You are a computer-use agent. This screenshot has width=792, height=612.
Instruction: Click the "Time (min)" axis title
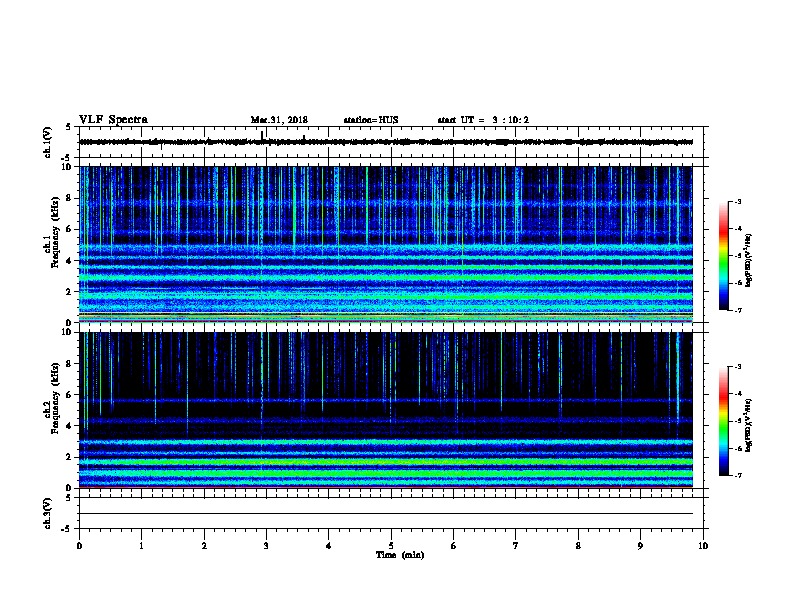tap(400, 555)
